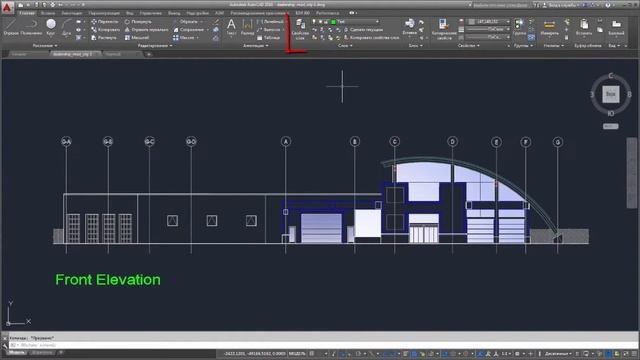Choose the Выноска (Leader) tool
640x360 pixels.
point(269,29)
